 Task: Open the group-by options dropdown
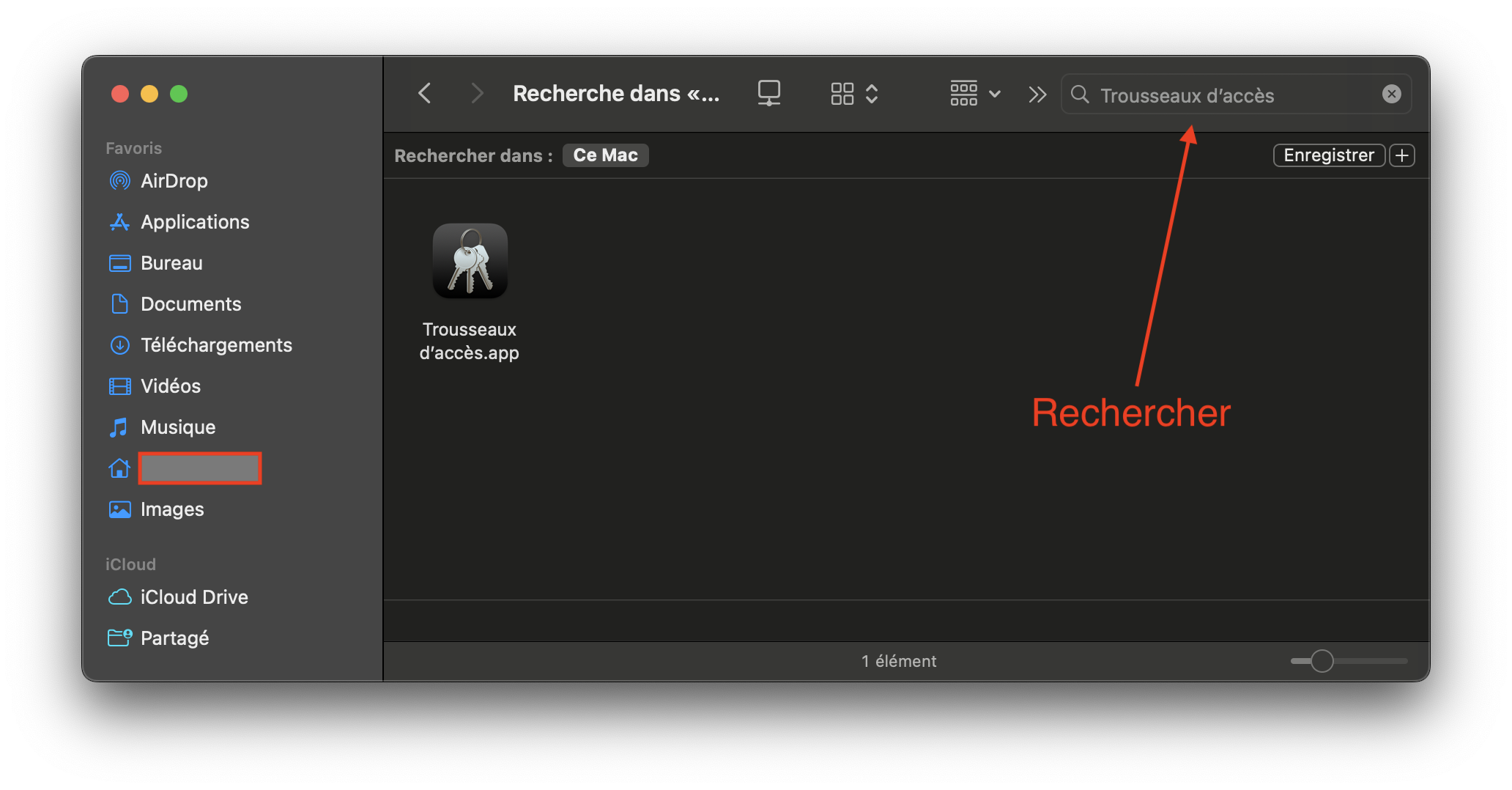975,94
